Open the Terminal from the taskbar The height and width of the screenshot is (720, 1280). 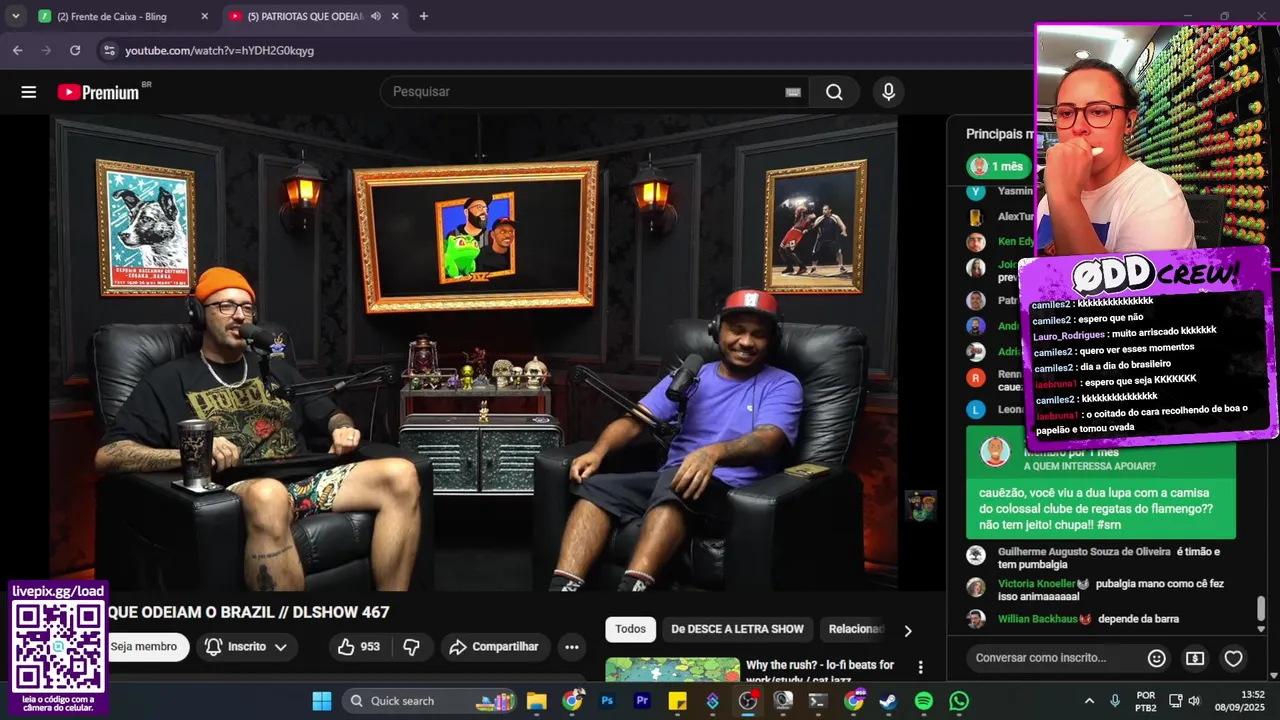818,701
